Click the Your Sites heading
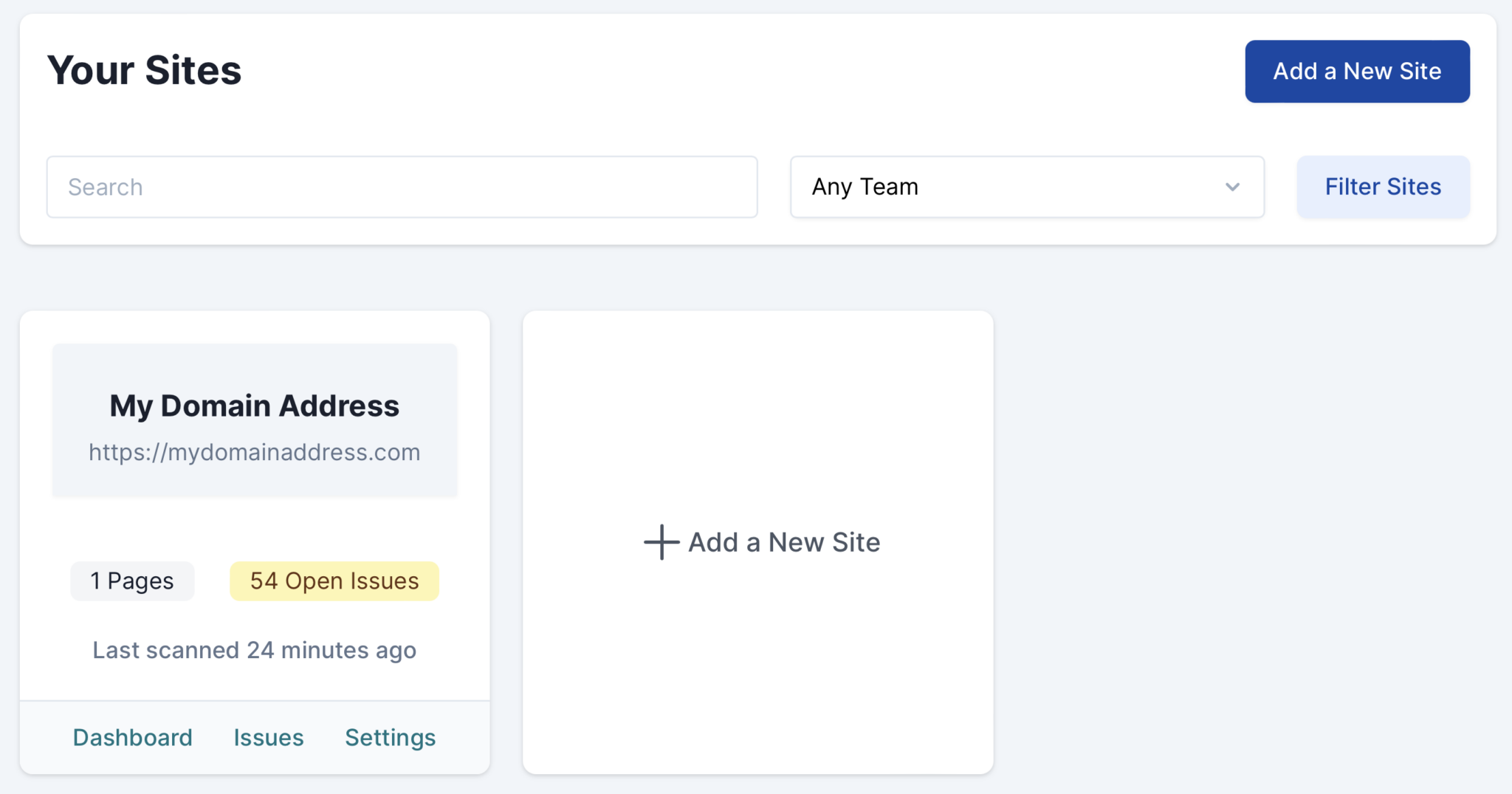Screen dimensions: 1512x794 [x=144, y=70]
